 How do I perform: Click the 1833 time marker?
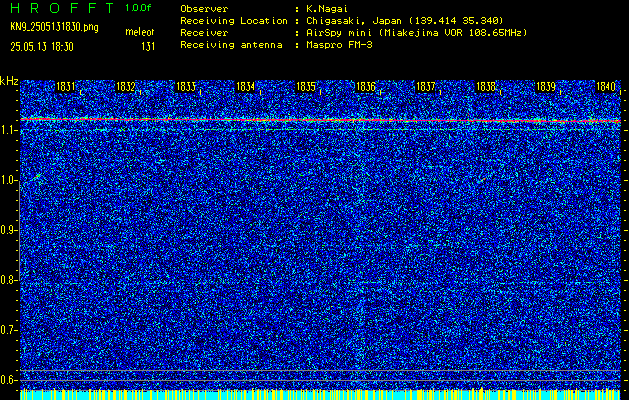click(186, 87)
